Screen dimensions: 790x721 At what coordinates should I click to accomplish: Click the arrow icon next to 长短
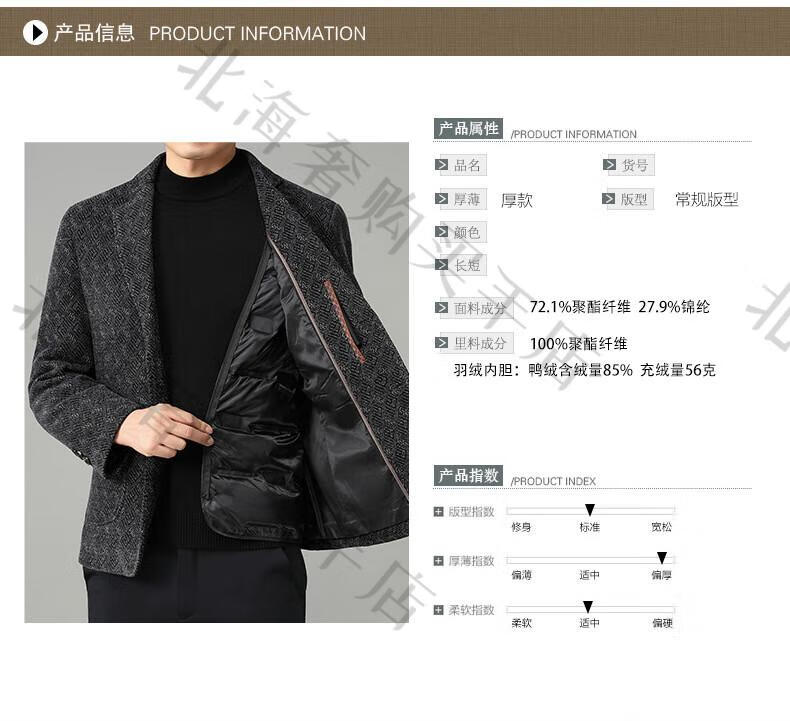[441, 265]
